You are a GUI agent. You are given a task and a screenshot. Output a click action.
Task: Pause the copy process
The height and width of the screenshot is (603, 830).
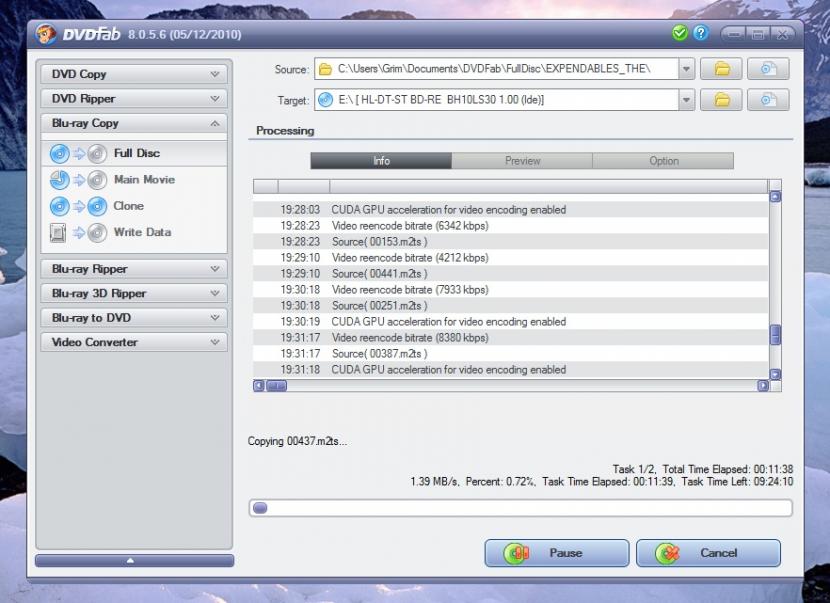(x=557, y=553)
